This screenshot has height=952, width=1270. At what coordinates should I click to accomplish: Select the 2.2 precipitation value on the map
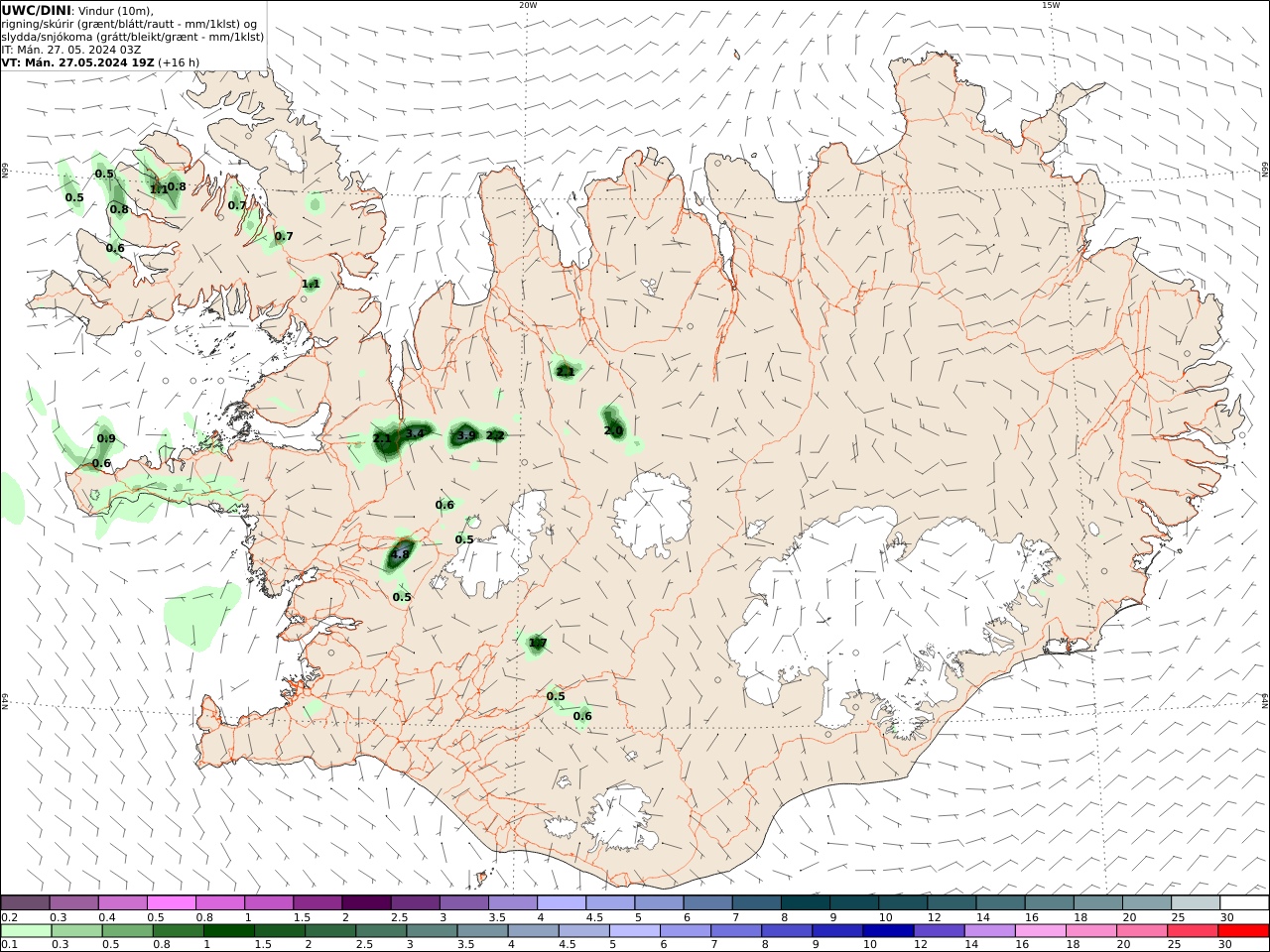pos(496,435)
